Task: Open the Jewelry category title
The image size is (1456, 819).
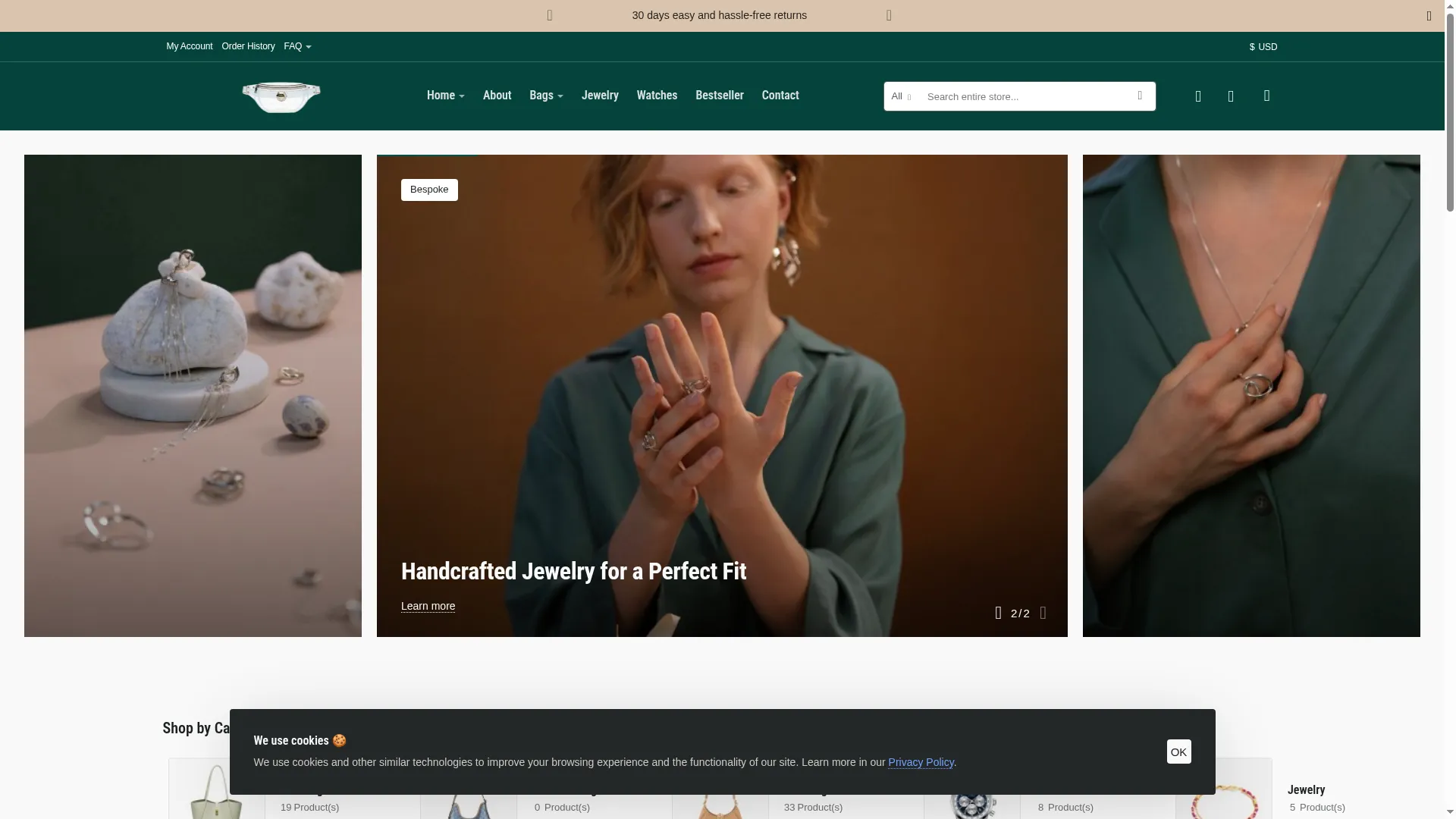Action: [1306, 790]
